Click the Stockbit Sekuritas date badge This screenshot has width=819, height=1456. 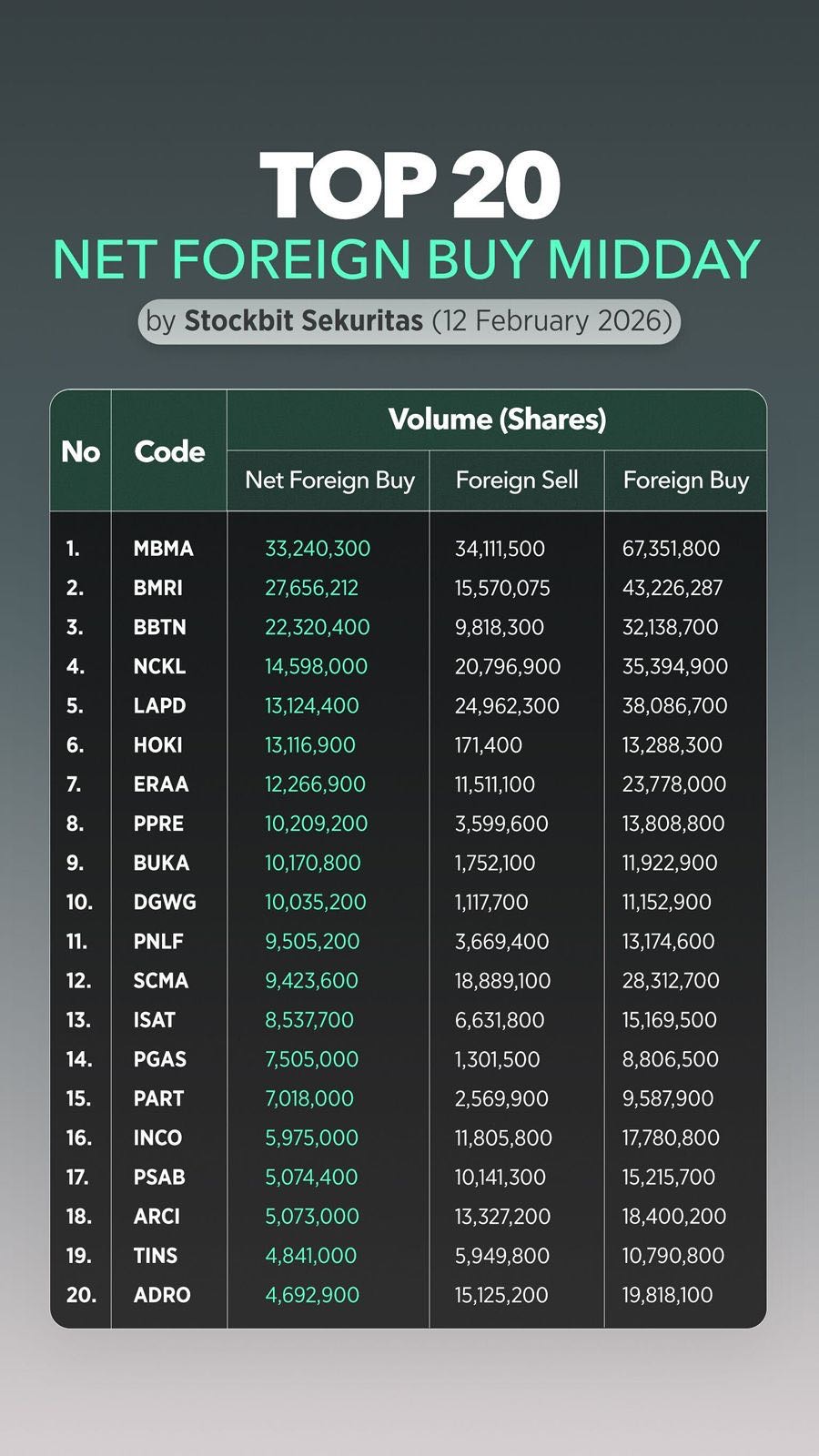click(409, 321)
